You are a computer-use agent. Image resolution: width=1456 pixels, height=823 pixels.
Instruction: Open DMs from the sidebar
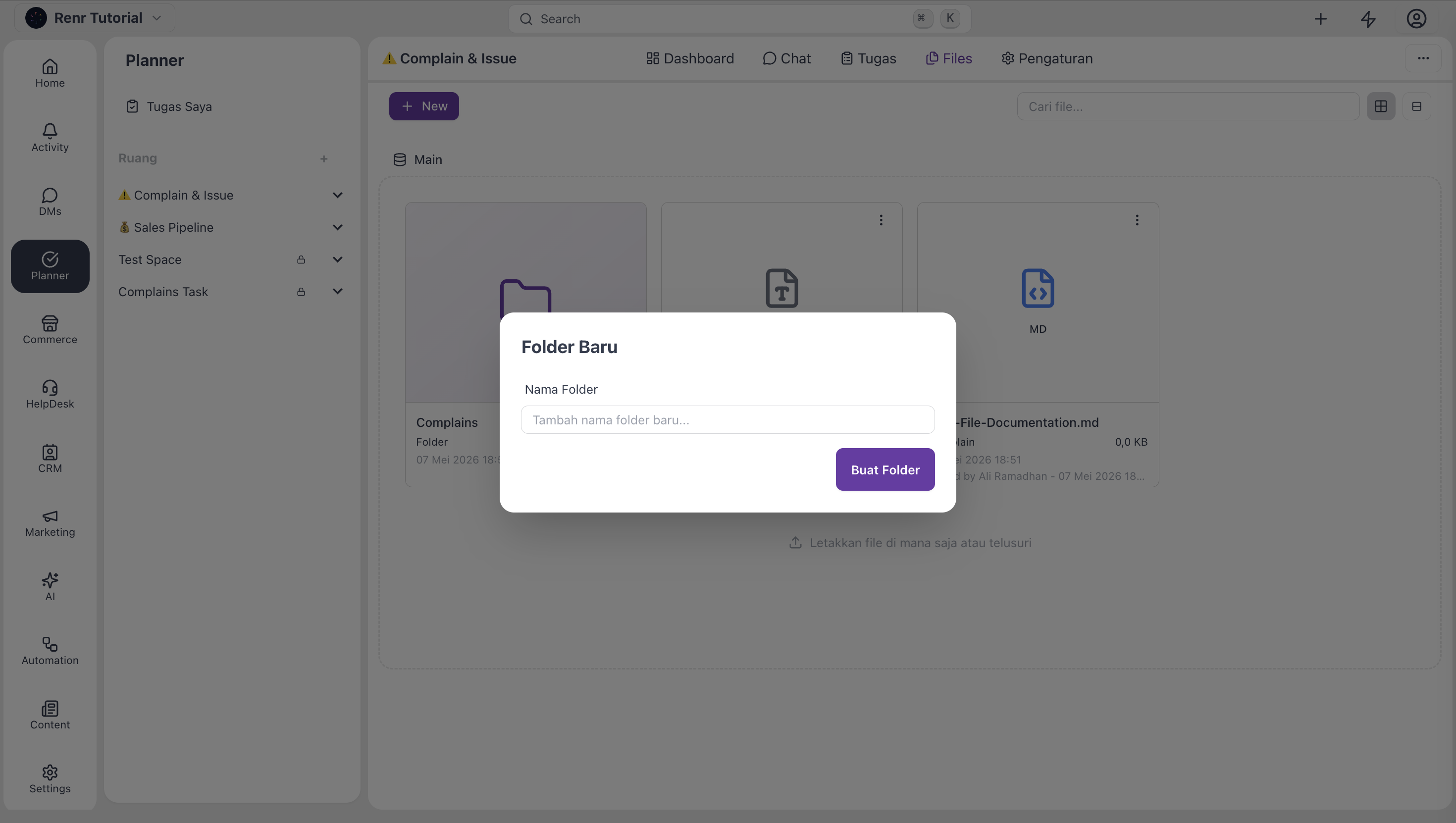coord(50,202)
